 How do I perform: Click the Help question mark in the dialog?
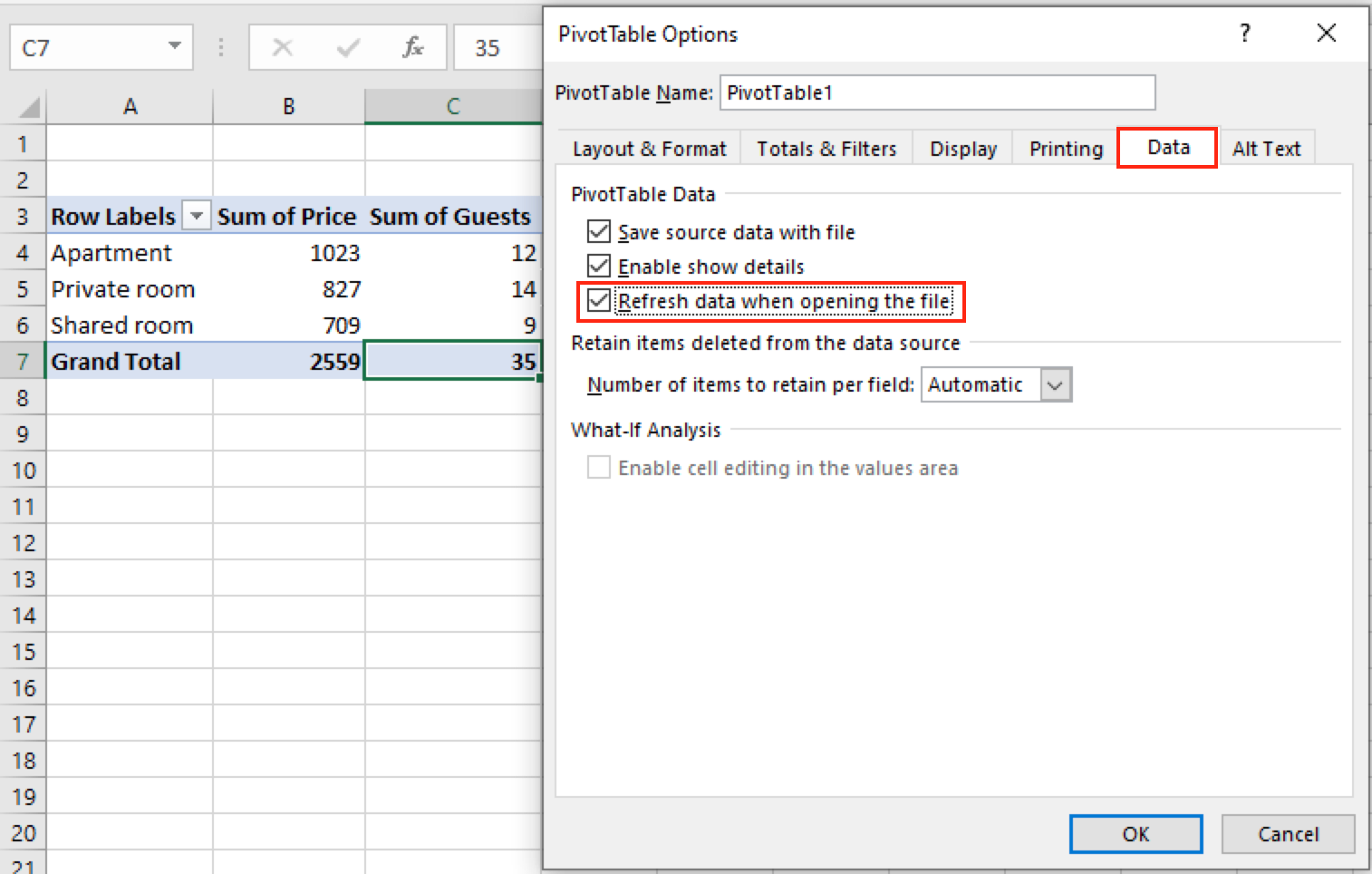pos(1245,33)
